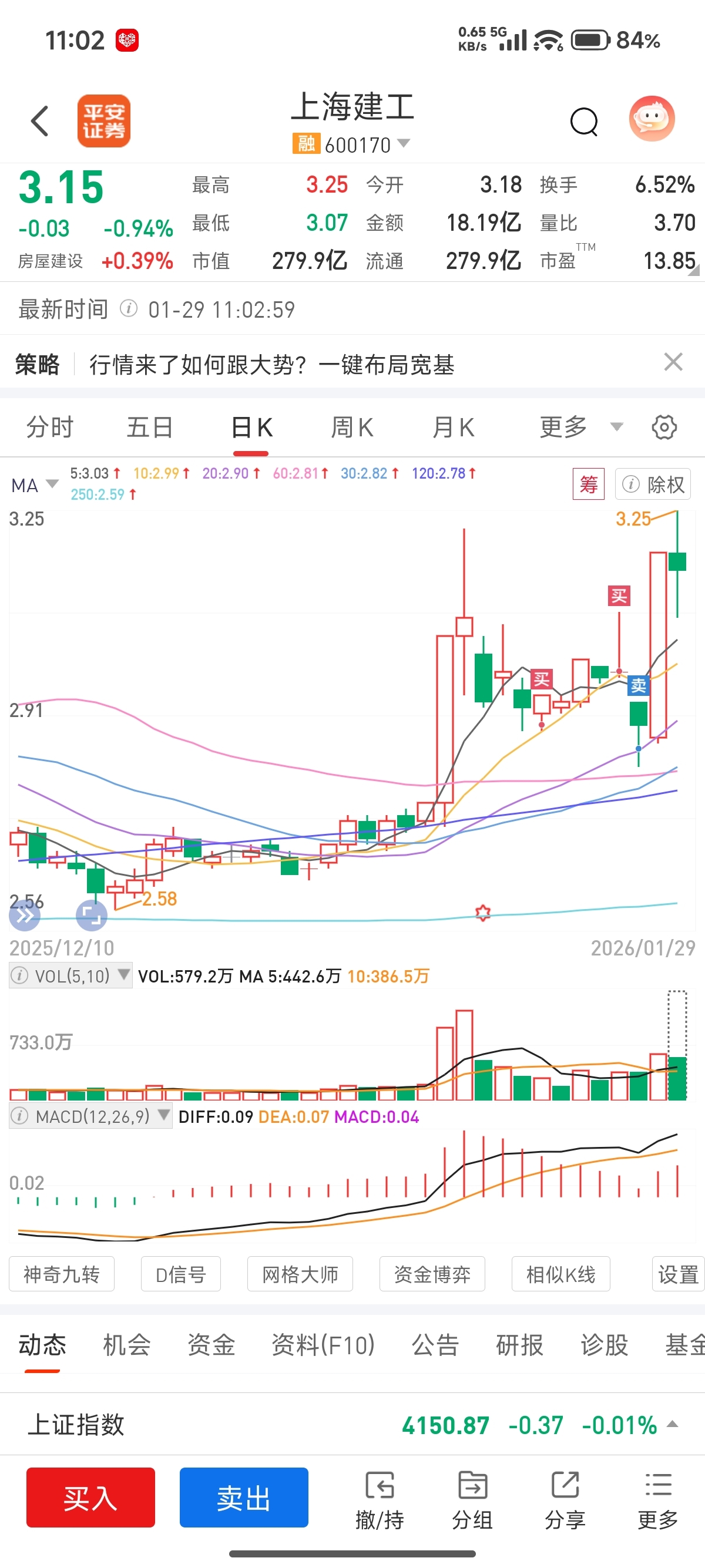This screenshot has height=1568, width=705.
Task: Switch to 五日 chart tab
Action: 150,428
